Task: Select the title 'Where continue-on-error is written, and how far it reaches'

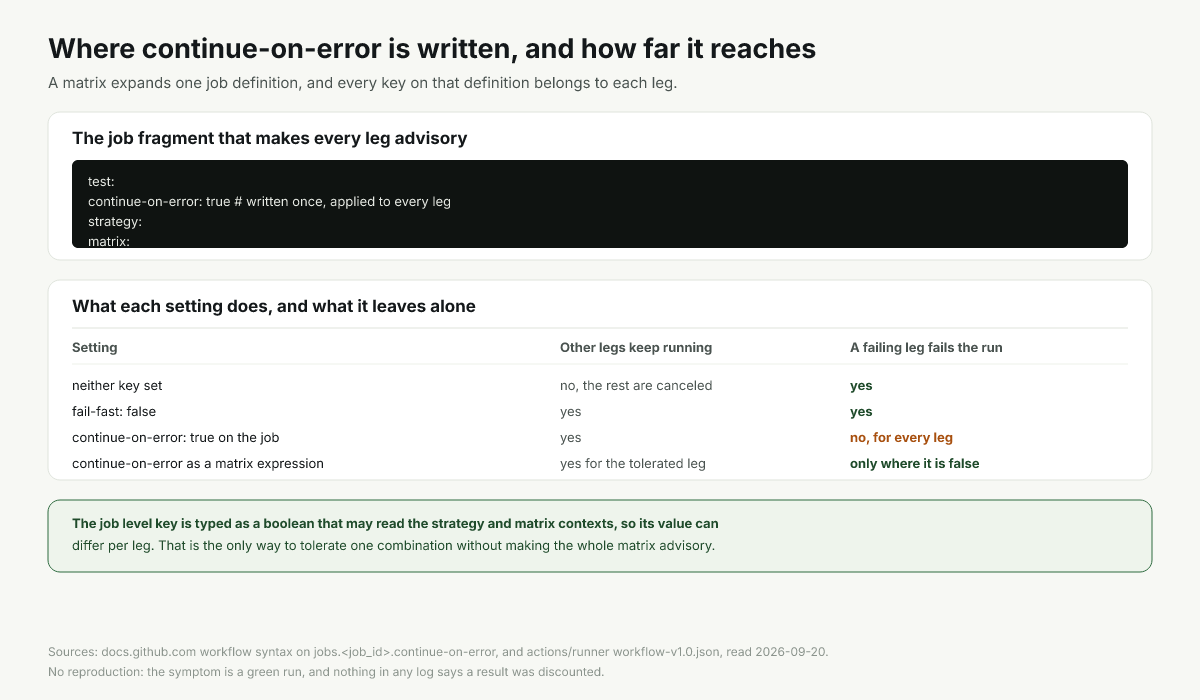Action: 432,48
